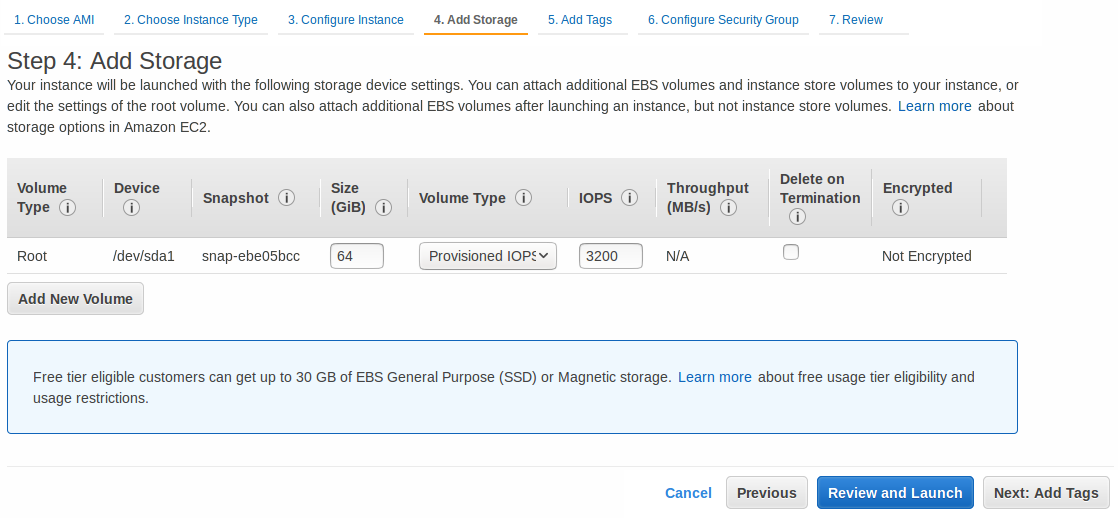Click info icon under Delete on Termination
This screenshot has width=1118, height=518.
click(x=797, y=217)
